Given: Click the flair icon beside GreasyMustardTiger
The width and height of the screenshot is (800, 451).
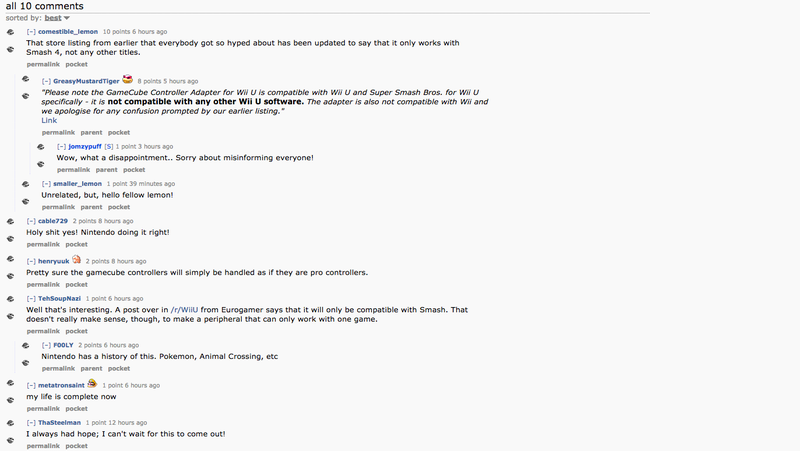Looking at the screenshot, I should (x=128, y=79).
